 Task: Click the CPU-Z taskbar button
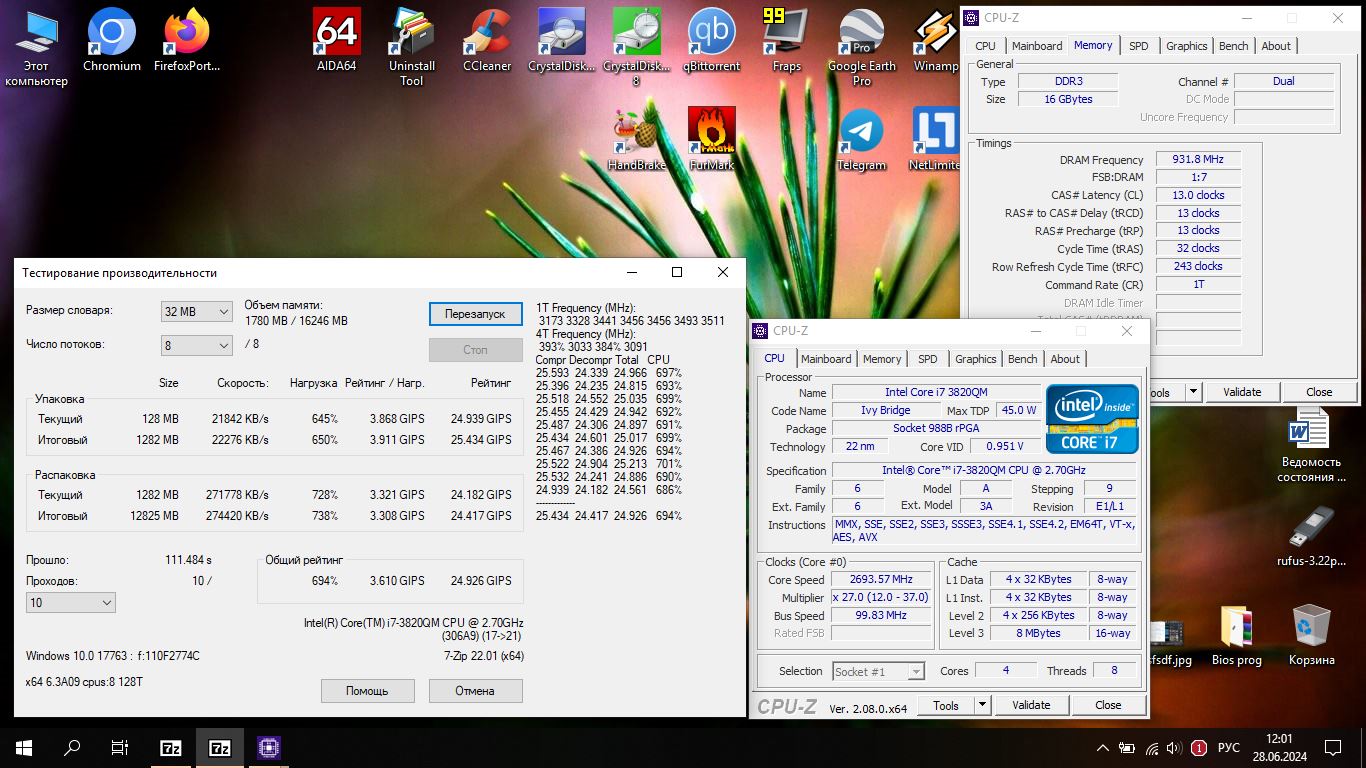coord(268,747)
